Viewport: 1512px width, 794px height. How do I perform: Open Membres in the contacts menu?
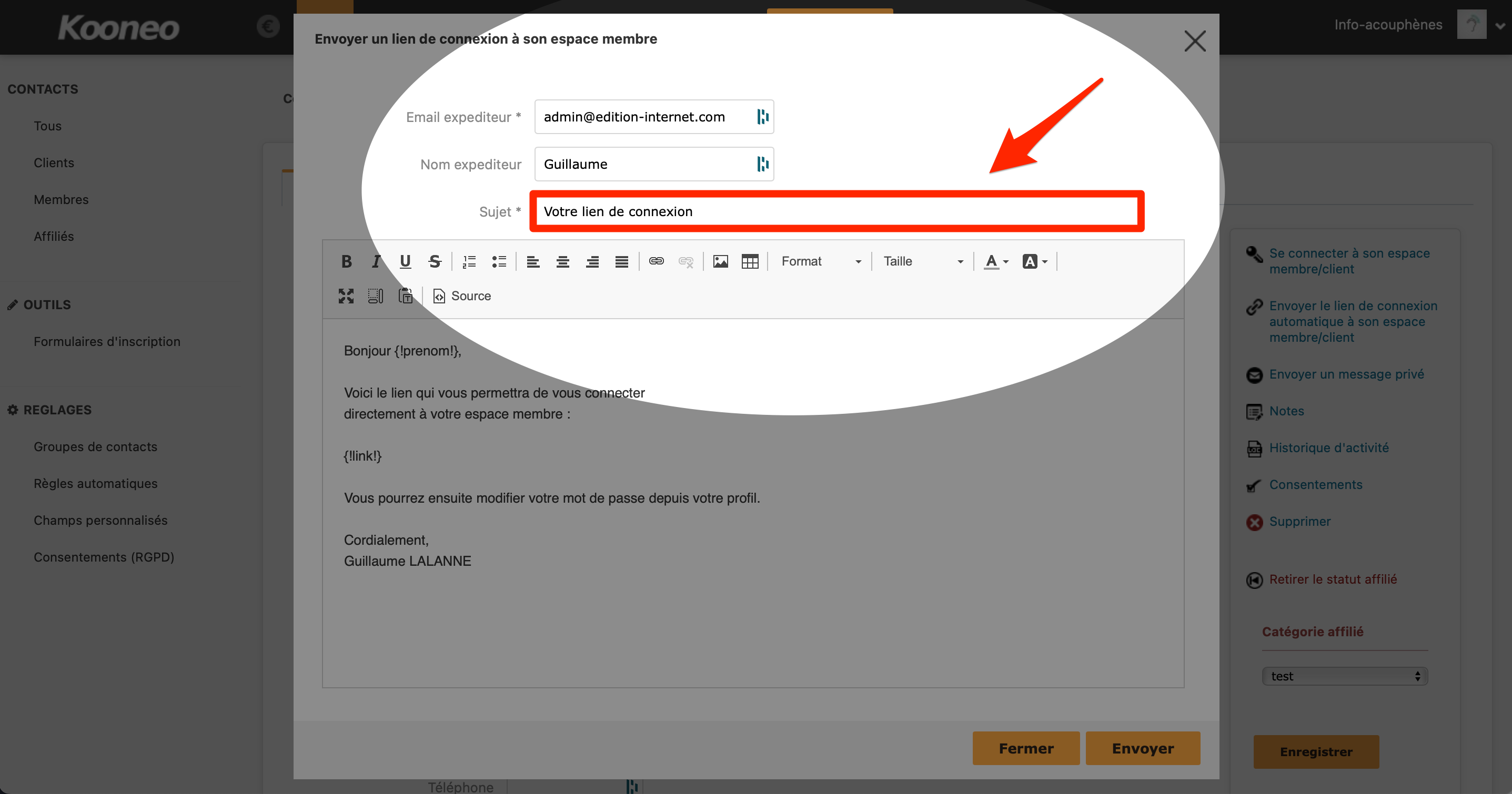61,199
